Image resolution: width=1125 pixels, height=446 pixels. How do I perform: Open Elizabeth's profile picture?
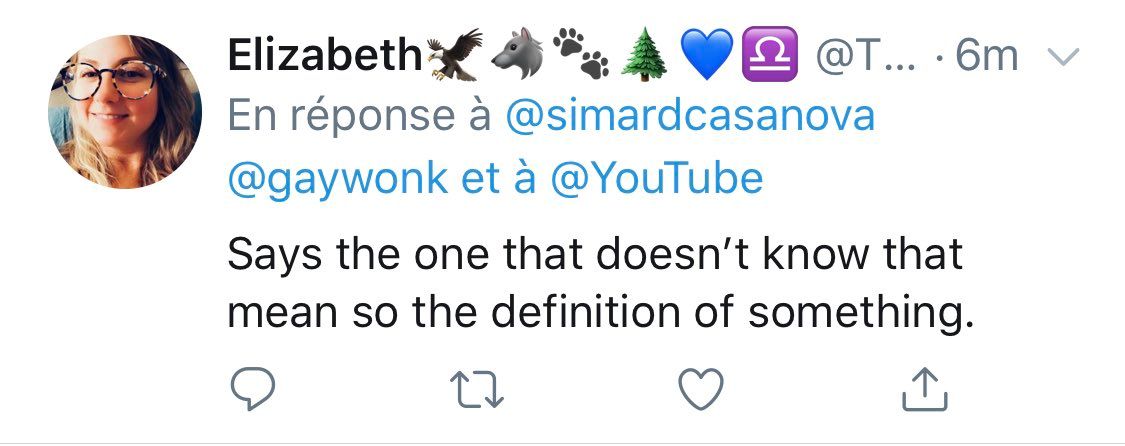pos(125,111)
